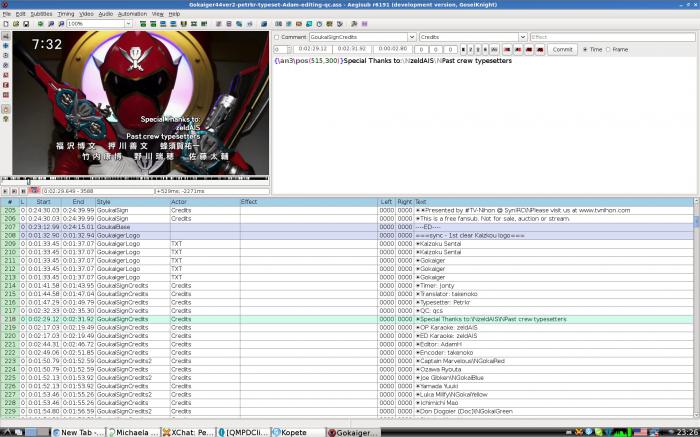Screen dimensions: 700x437
Task: Click the Open subtitles toolbar icon
Action: point(16,23)
